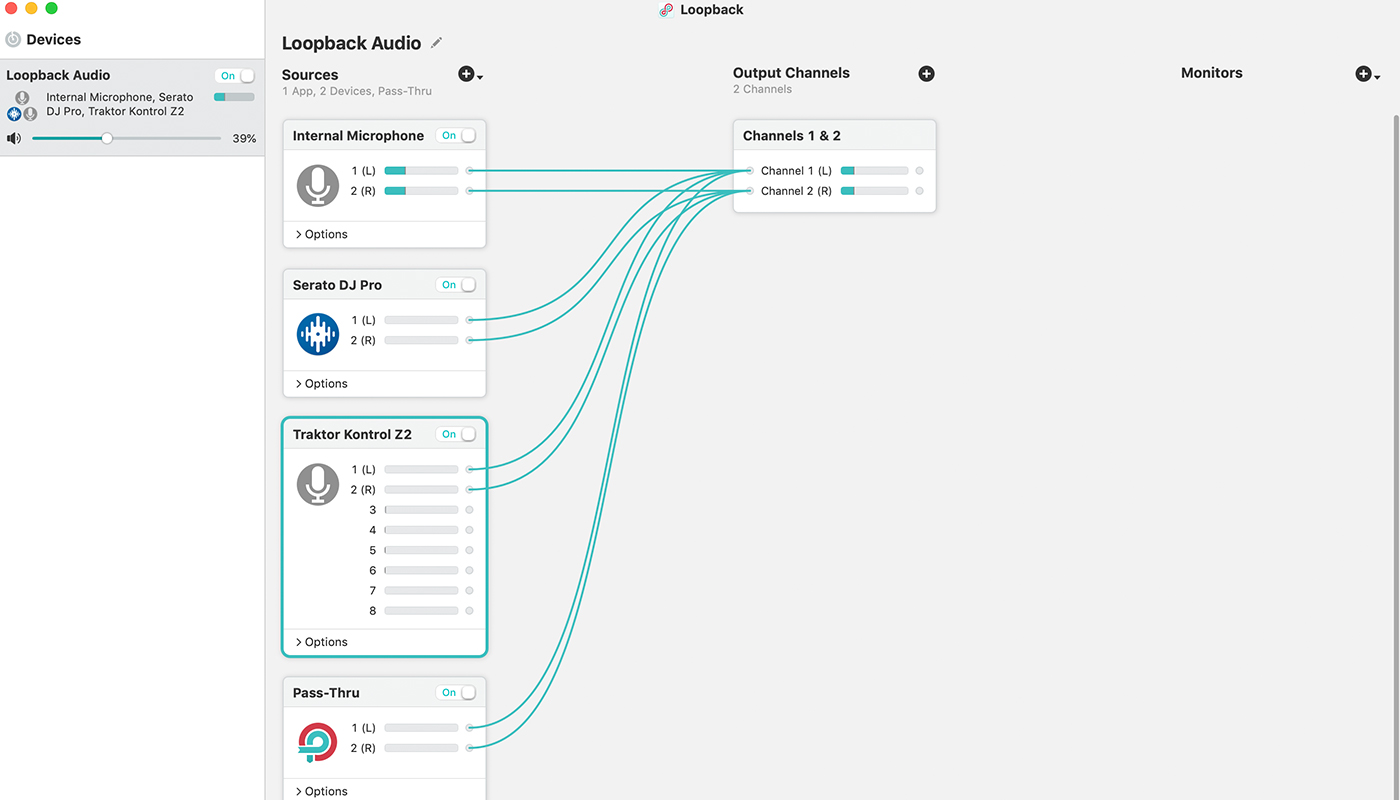This screenshot has height=800, width=1400.
Task: Click the Traktor Kontrol Z2 microphone icon
Action: point(318,484)
